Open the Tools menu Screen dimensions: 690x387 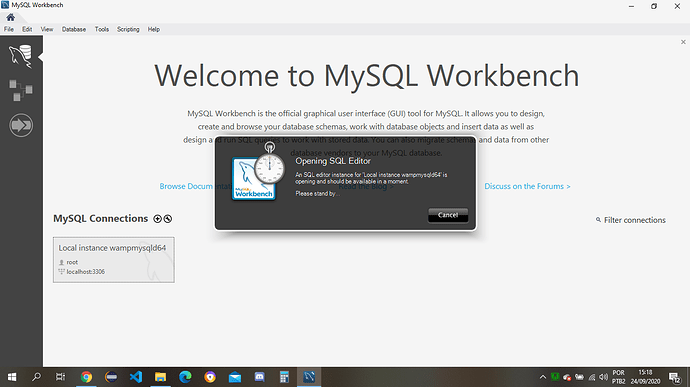point(102,29)
